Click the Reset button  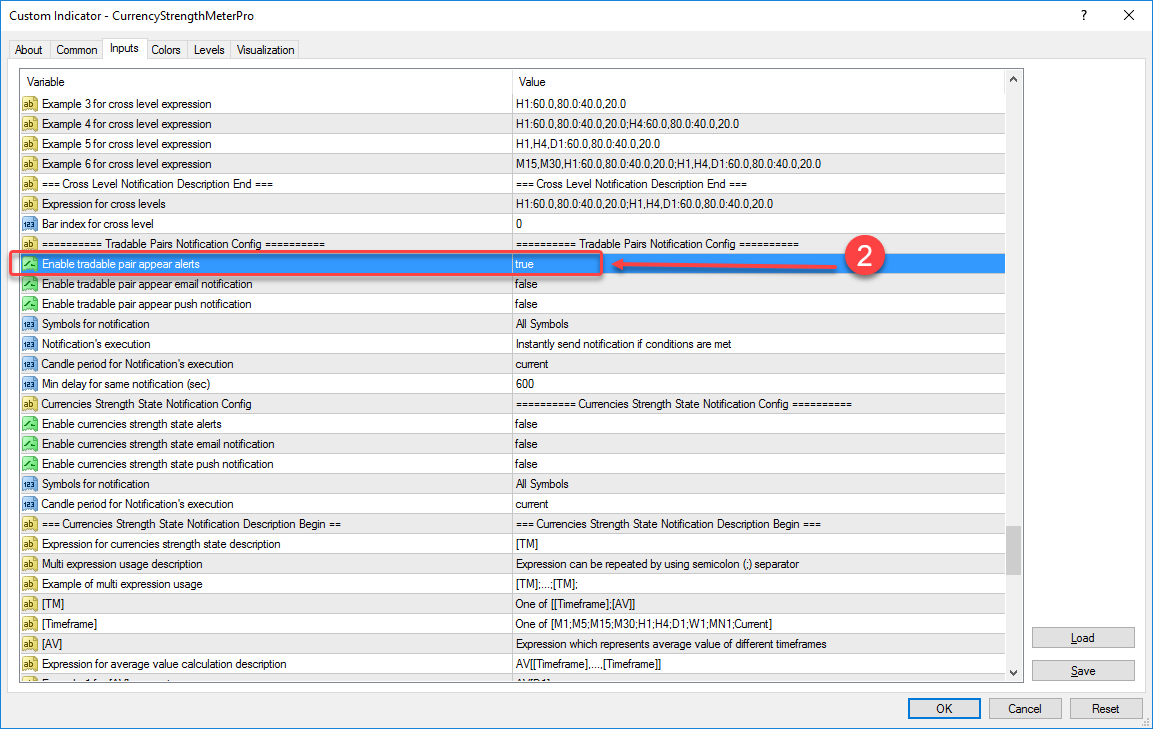coord(1105,708)
